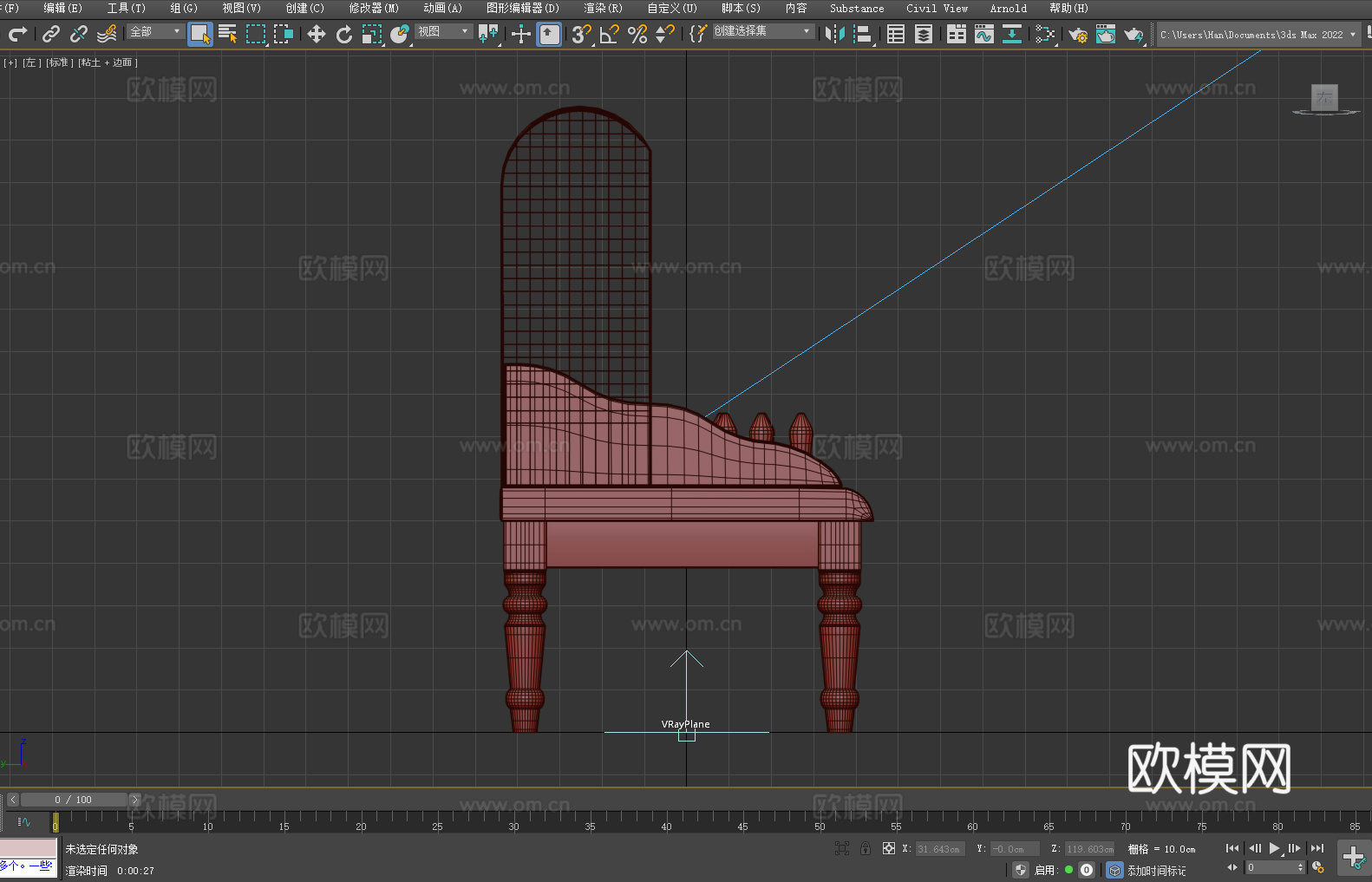The image size is (1372, 882).
Task: Open the Curve Editor from toolbar
Action: 983,34
